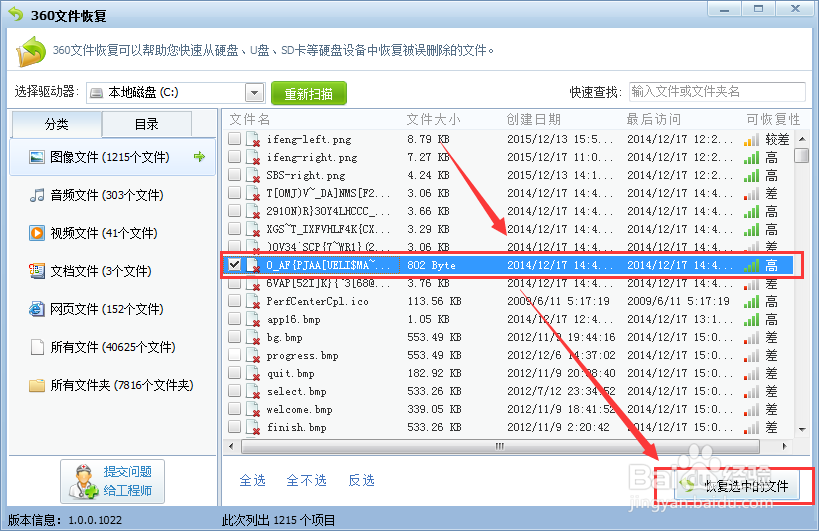Sort by the 最后访问 column header

point(653,120)
